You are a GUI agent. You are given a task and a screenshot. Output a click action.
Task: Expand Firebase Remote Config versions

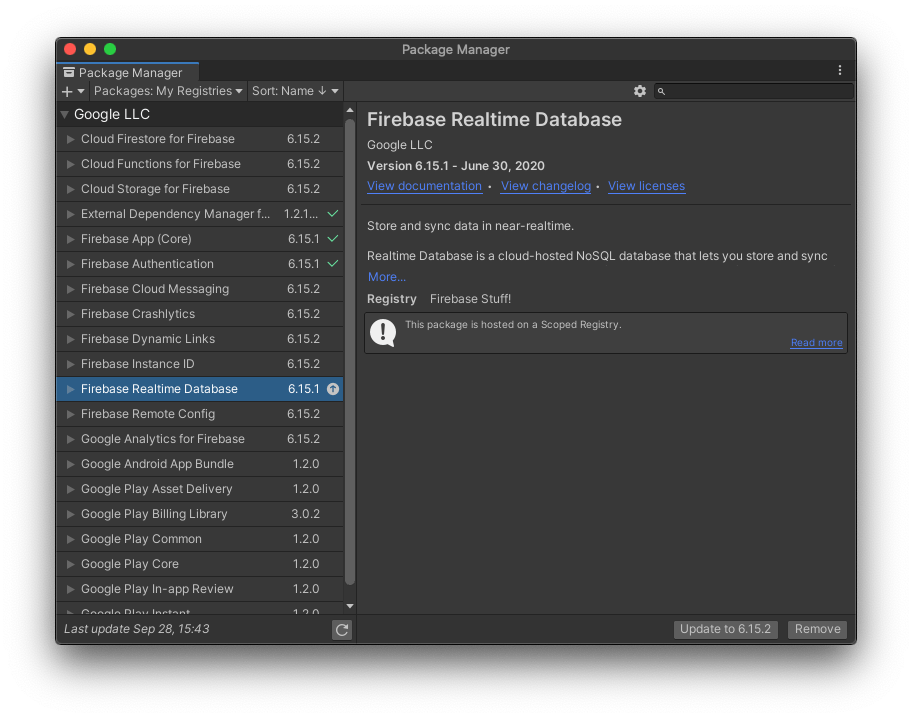pyautogui.click(x=70, y=415)
